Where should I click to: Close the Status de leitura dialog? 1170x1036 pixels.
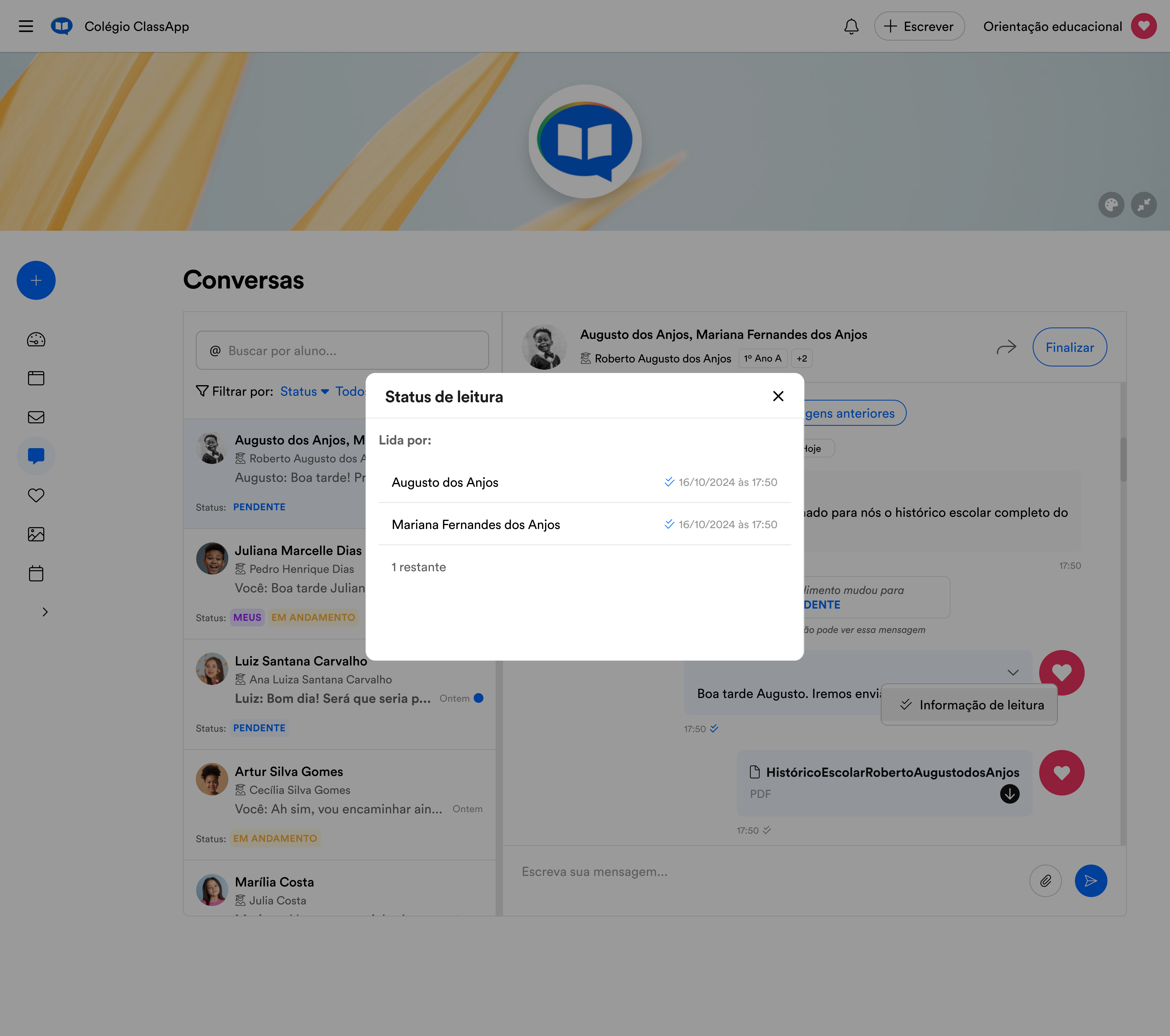click(778, 396)
